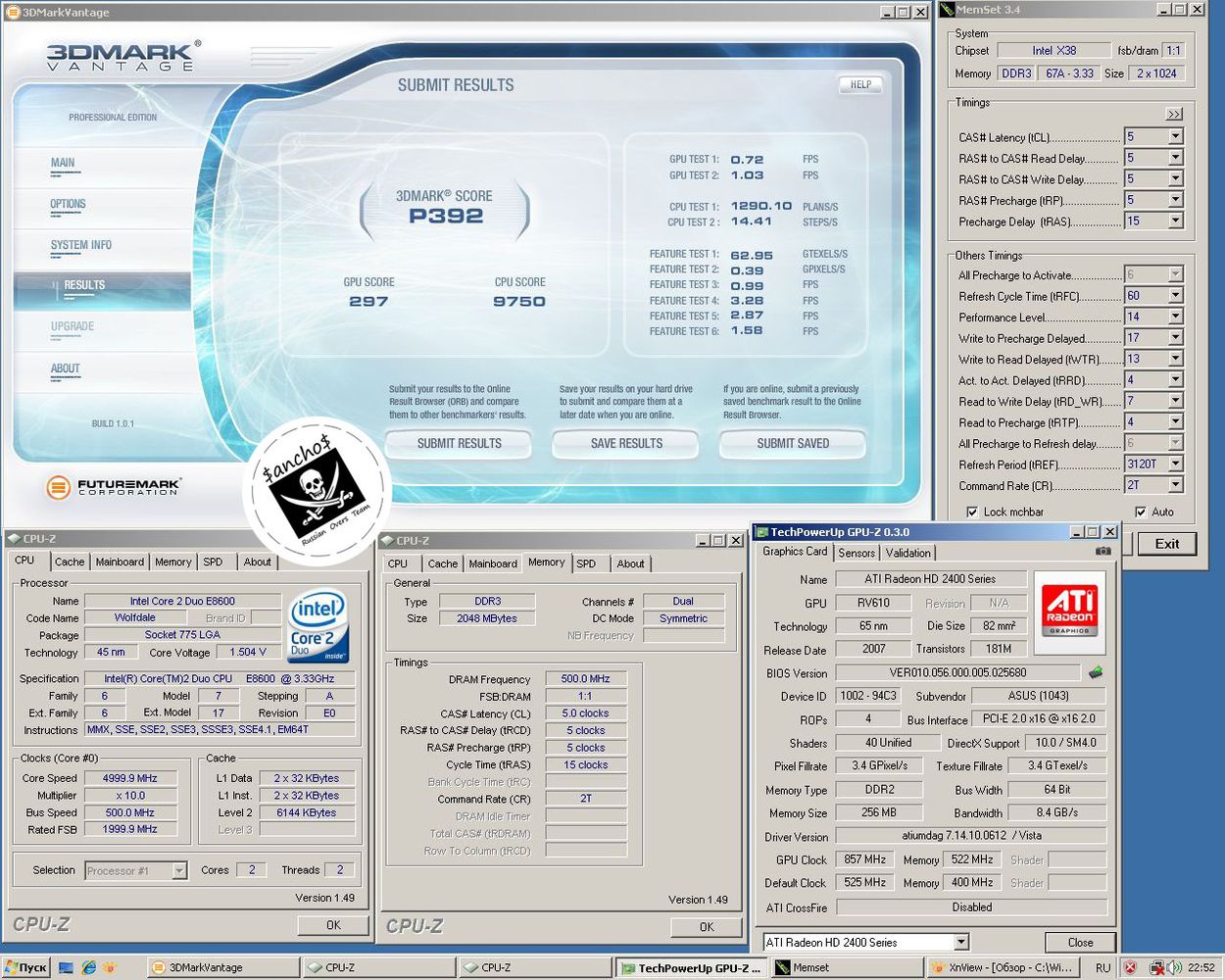Open the Internet Explorer quick launch icon
Viewport: 1225px width, 980px height.
point(88,967)
